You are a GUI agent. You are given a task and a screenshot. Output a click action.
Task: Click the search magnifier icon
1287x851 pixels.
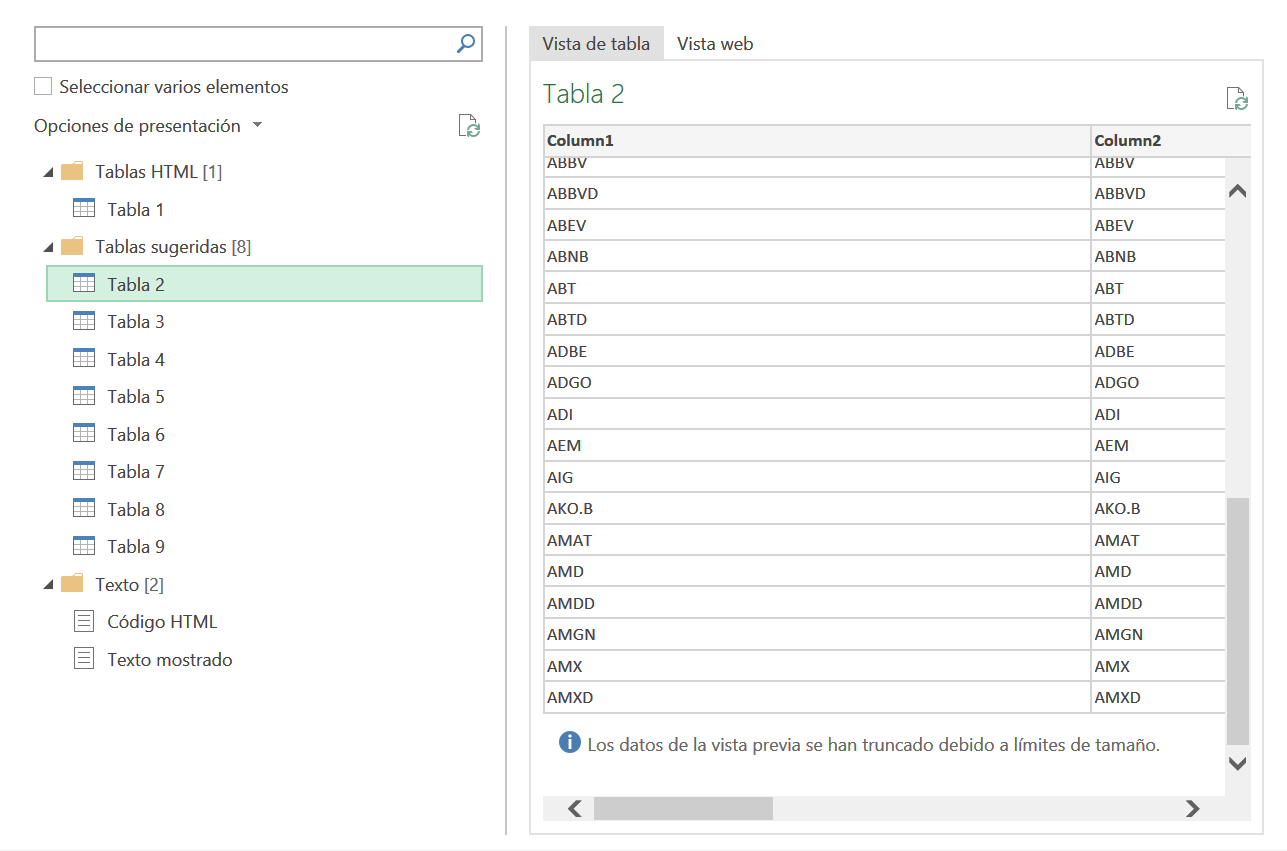466,43
